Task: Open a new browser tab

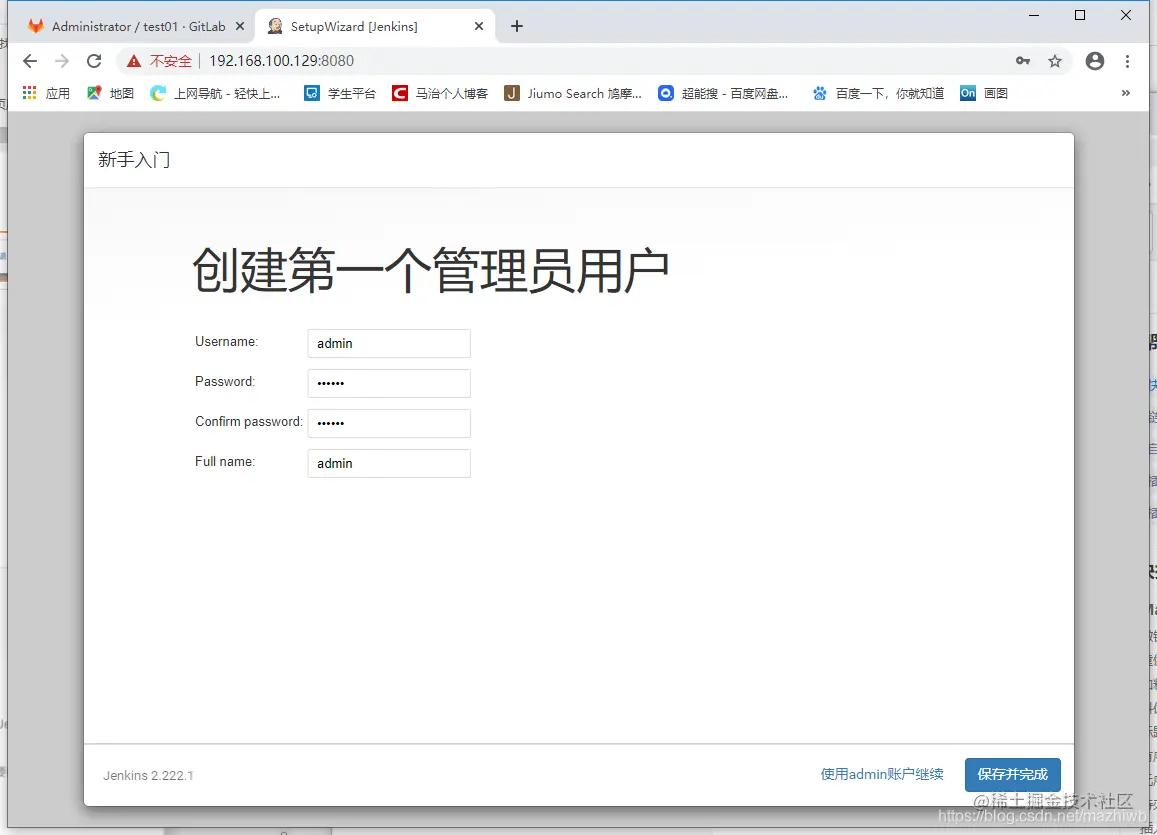Action: [x=516, y=25]
